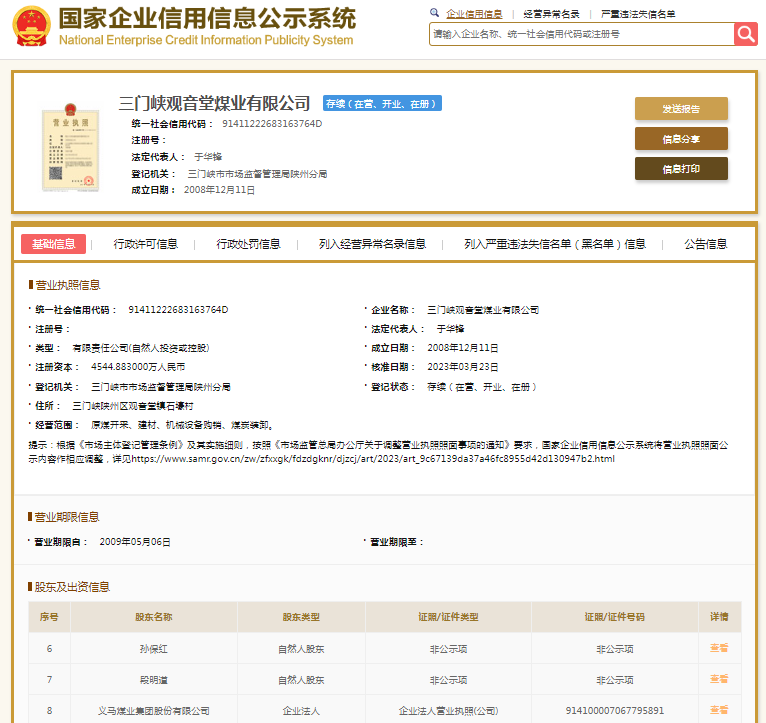The image size is (766, 723).
Task: Click the enterprise name search input field
Action: (x=580, y=34)
